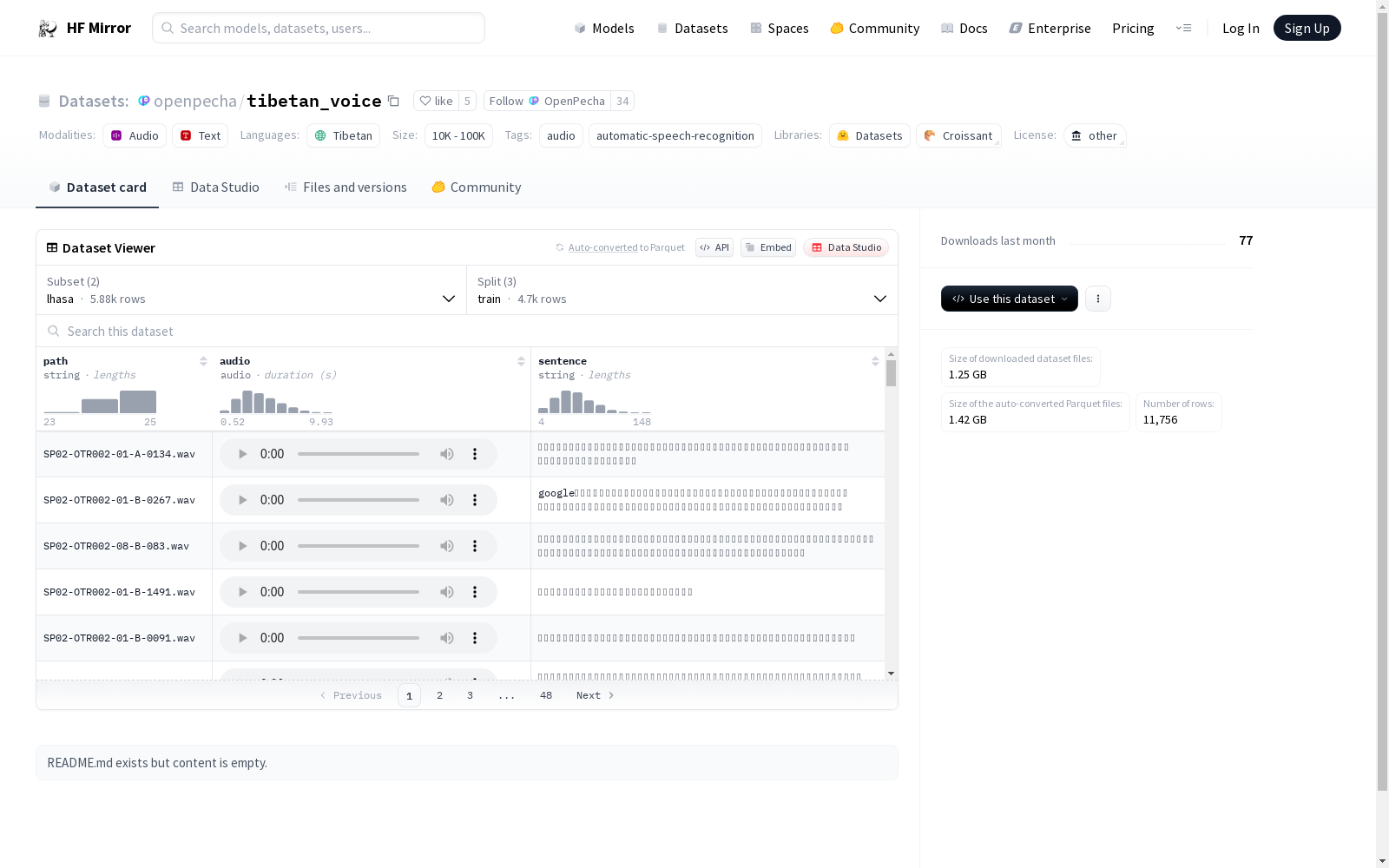Screen dimensions: 1389x868
Task: Mute audio in SP02-OTR002-01-B-1491.wav row
Action: (x=446, y=592)
